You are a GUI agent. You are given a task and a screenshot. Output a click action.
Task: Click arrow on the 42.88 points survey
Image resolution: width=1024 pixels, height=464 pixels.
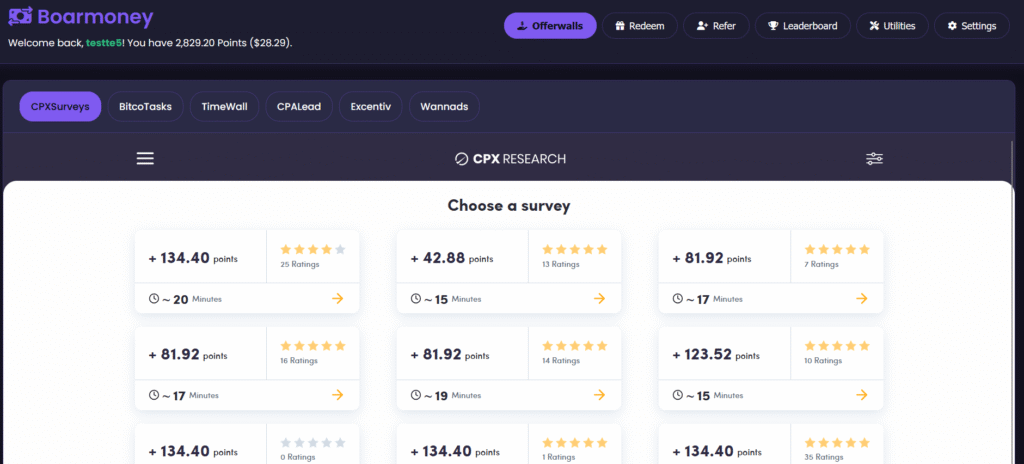(599, 299)
